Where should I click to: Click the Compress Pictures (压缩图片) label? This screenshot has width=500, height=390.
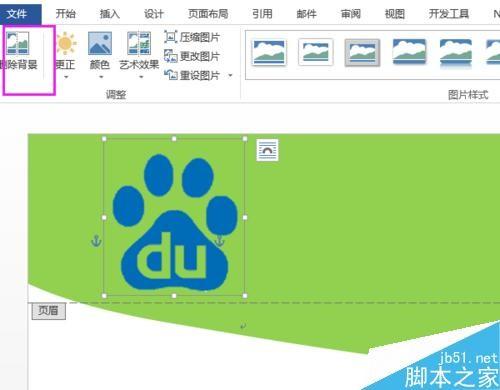click(200, 37)
